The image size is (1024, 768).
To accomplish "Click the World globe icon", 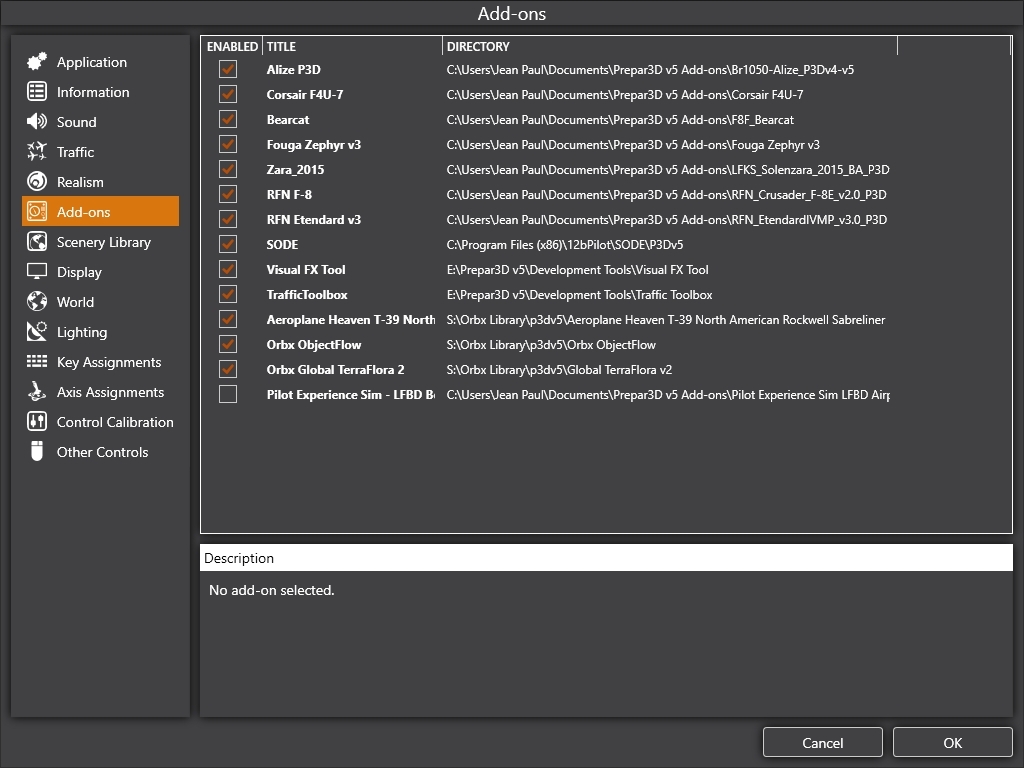I will [37, 302].
